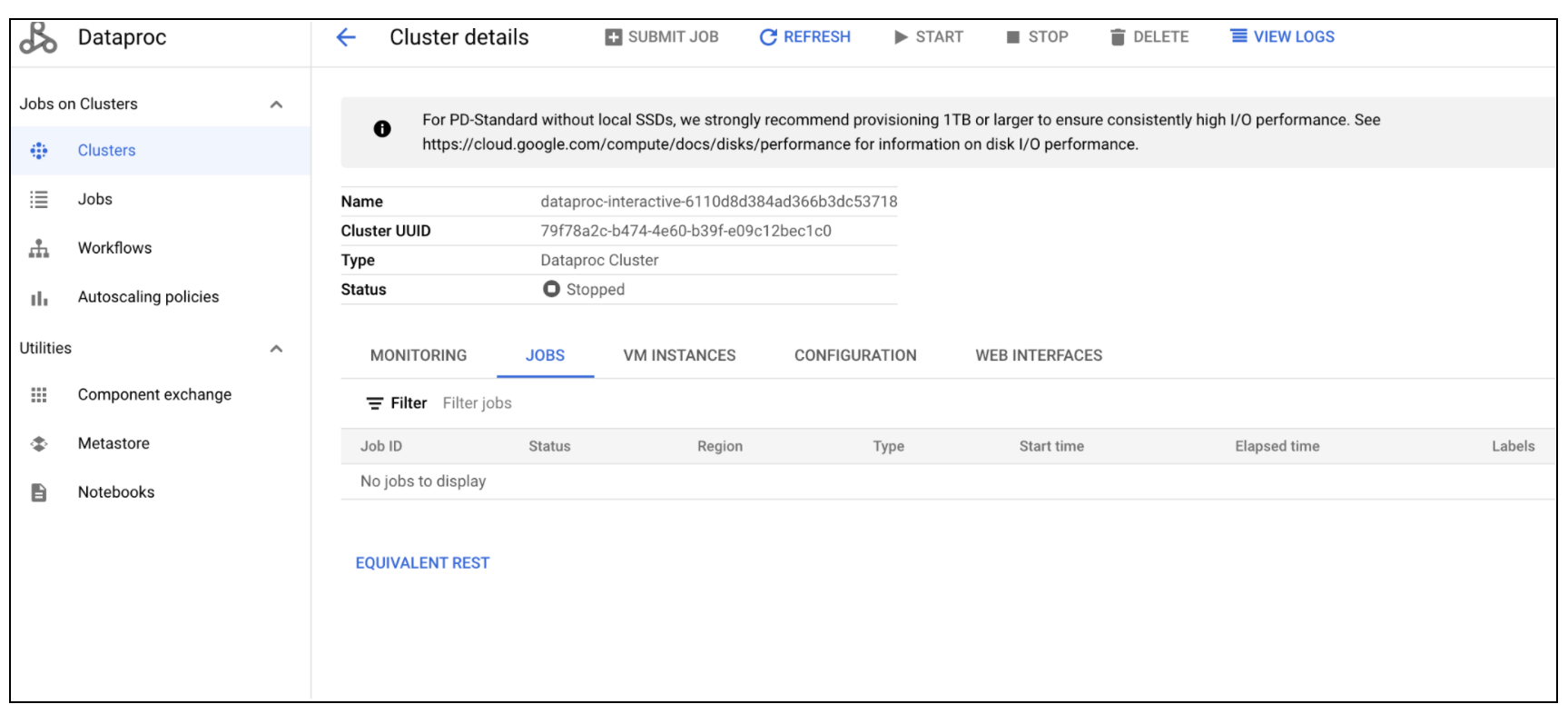The height and width of the screenshot is (714, 1568).
Task: Click the filter icon above jobs table
Action: pos(375,403)
